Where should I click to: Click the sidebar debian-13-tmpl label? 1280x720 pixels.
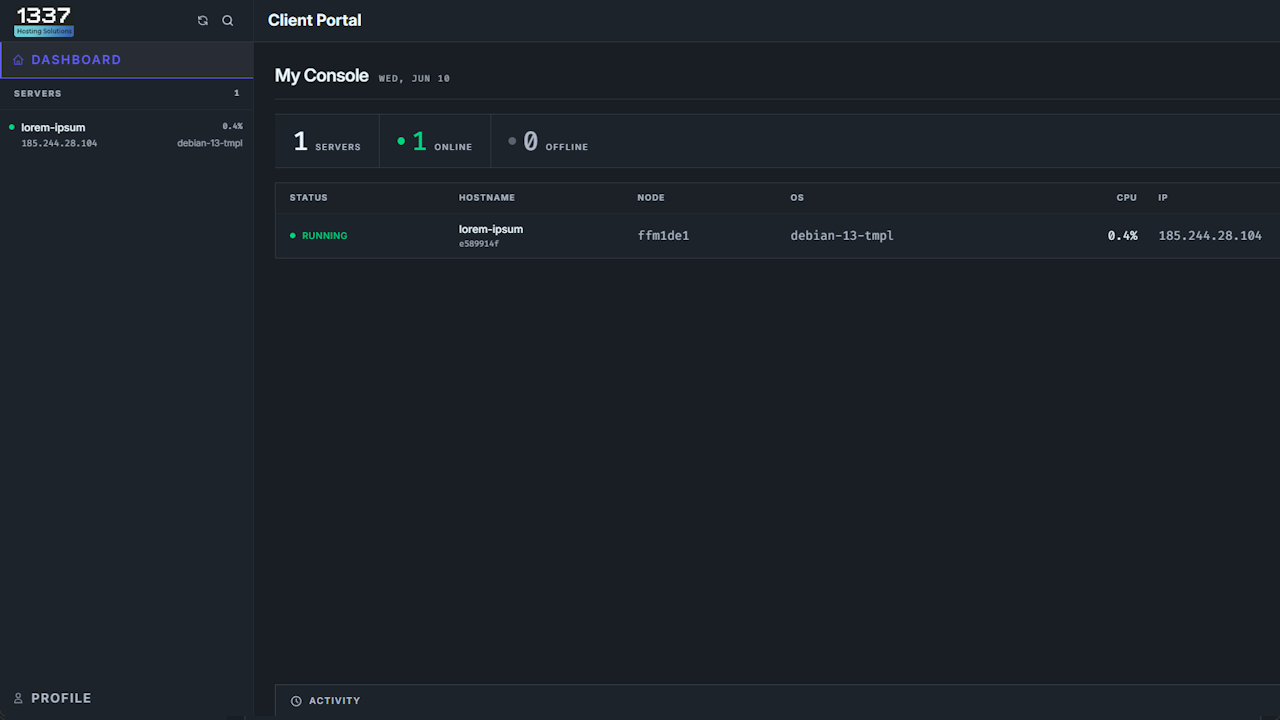210,143
